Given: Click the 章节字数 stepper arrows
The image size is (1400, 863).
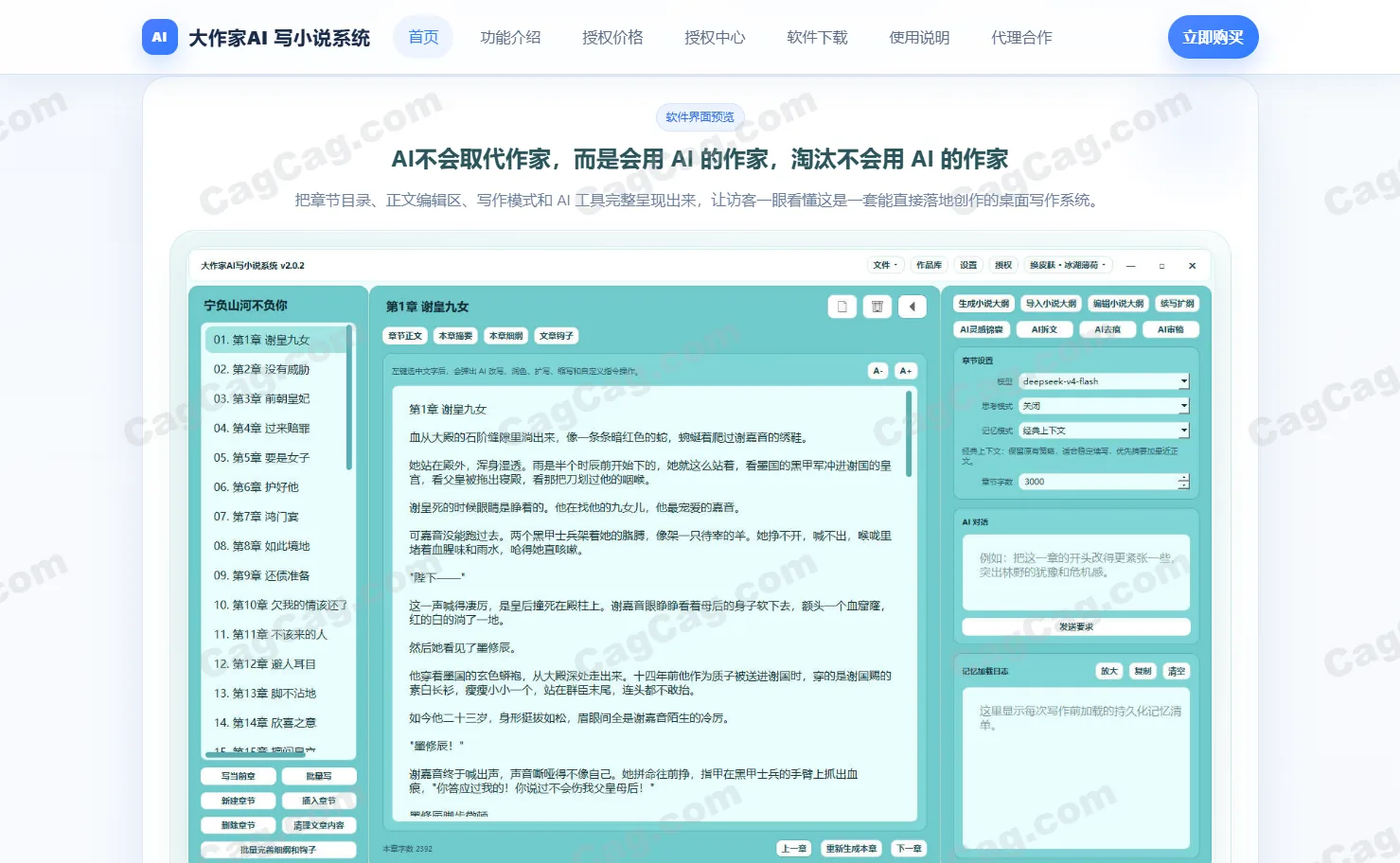Looking at the screenshot, I should pyautogui.click(x=1183, y=482).
